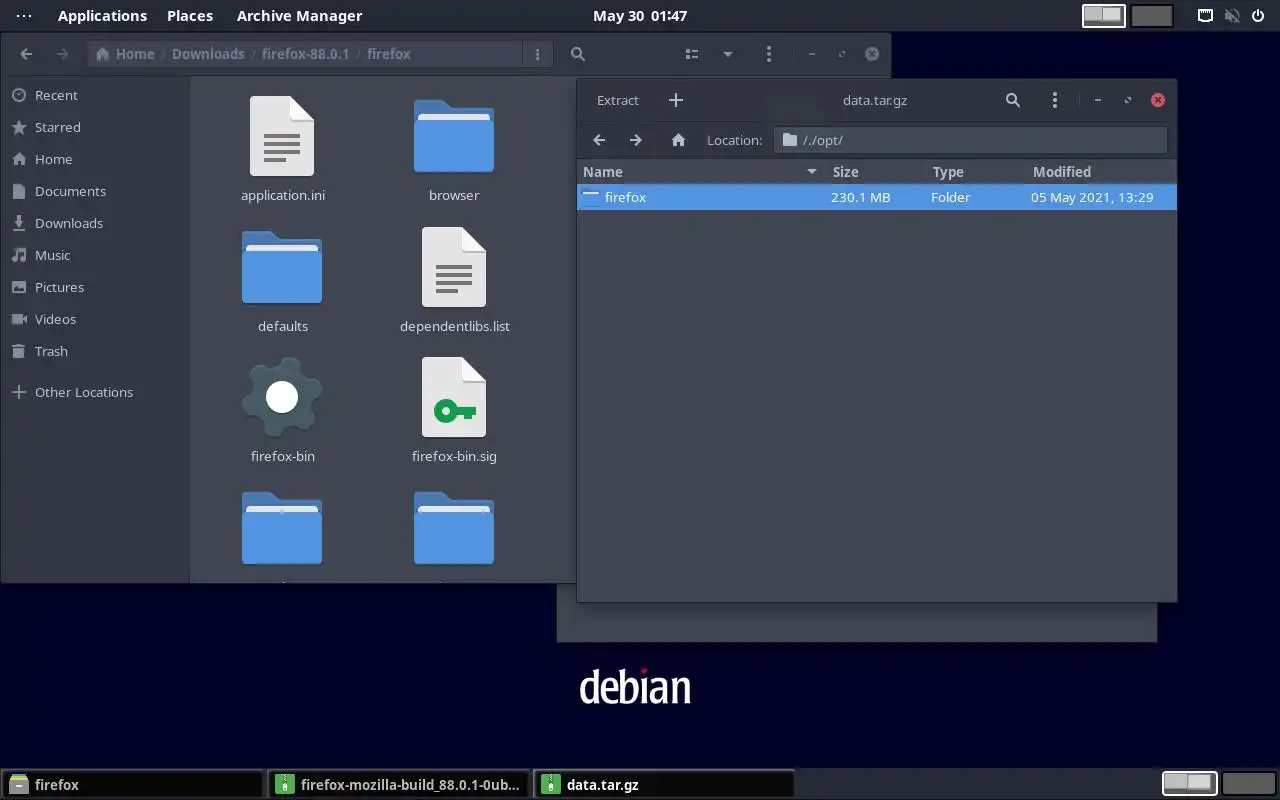The height and width of the screenshot is (800, 1280).
Task: Open the activities dots in top panel
Action: (24, 15)
